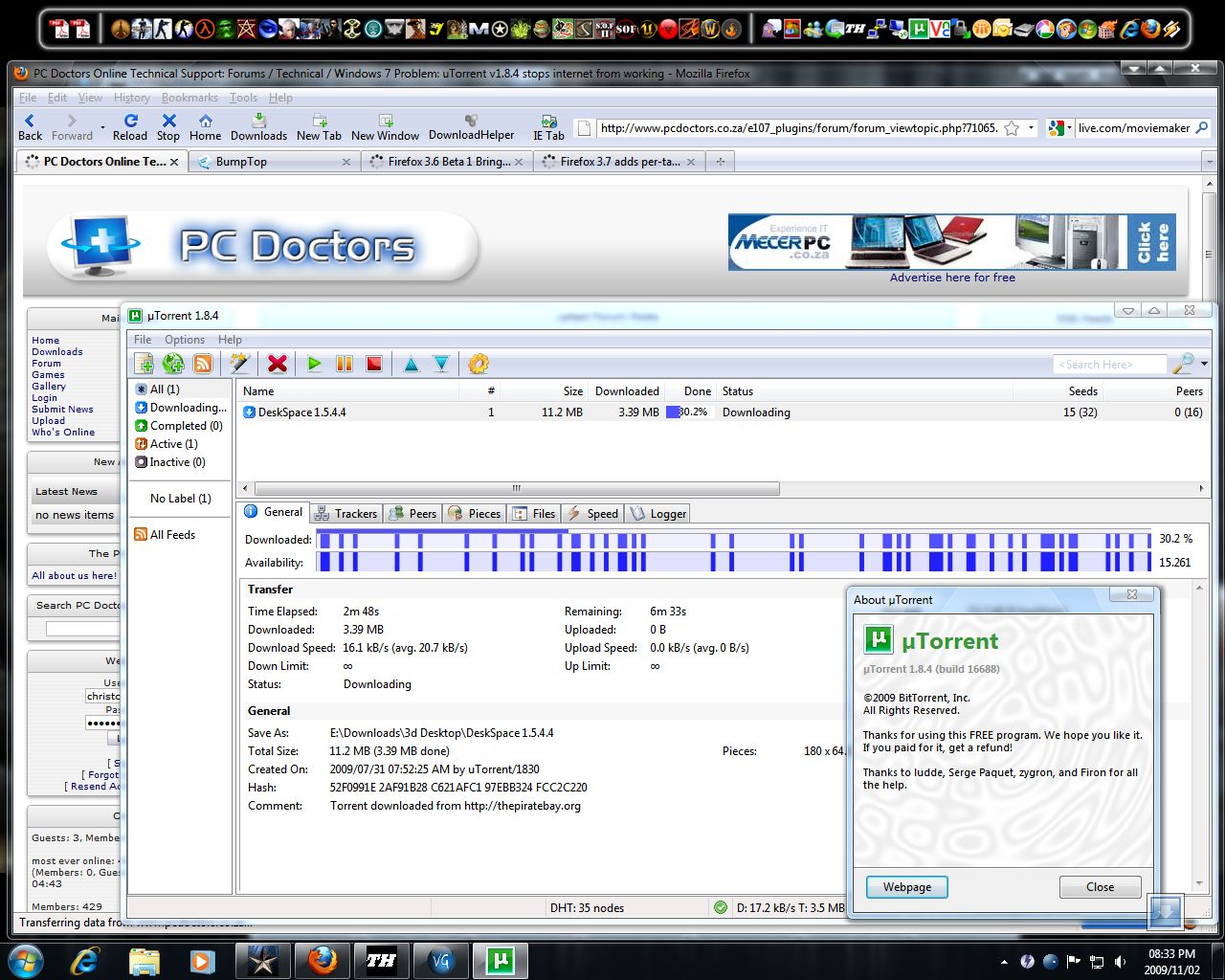Open the back/forward history dropdown arrow

tap(102, 126)
